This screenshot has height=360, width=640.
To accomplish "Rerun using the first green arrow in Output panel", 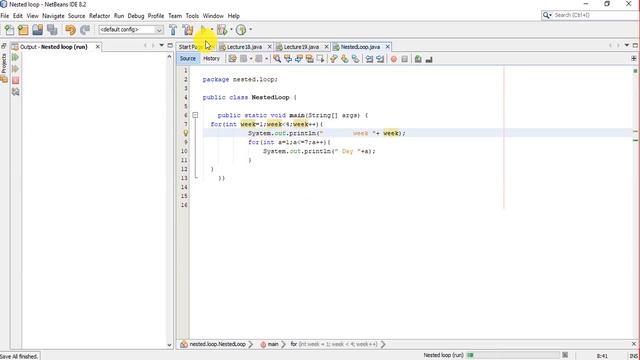I will [16, 58].
